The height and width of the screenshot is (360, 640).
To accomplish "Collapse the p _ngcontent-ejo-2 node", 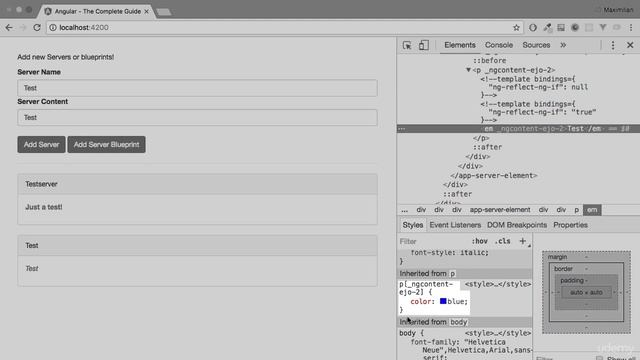I will (x=469, y=70).
